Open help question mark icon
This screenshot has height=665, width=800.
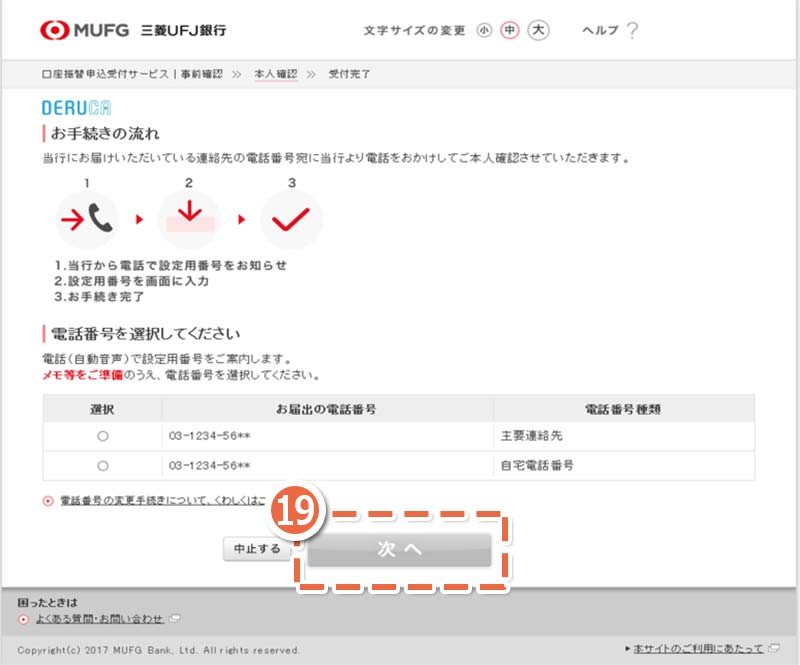pos(632,31)
